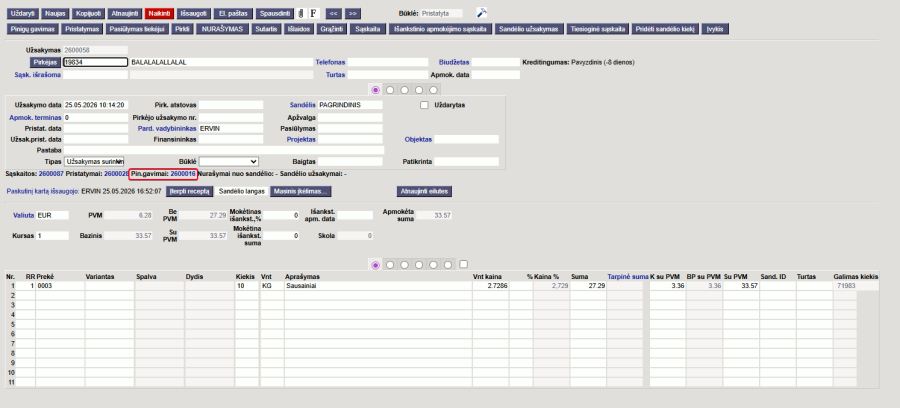This screenshot has width=900, height=408.
Task: Click the Uždaryti button
Action: click(x=23, y=13)
